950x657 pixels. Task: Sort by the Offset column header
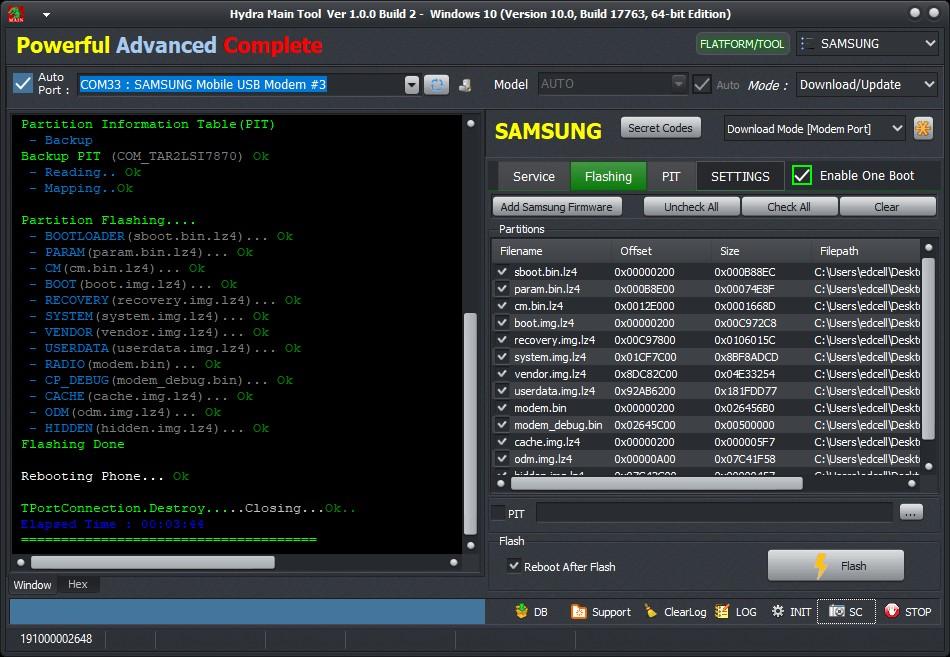(660, 251)
